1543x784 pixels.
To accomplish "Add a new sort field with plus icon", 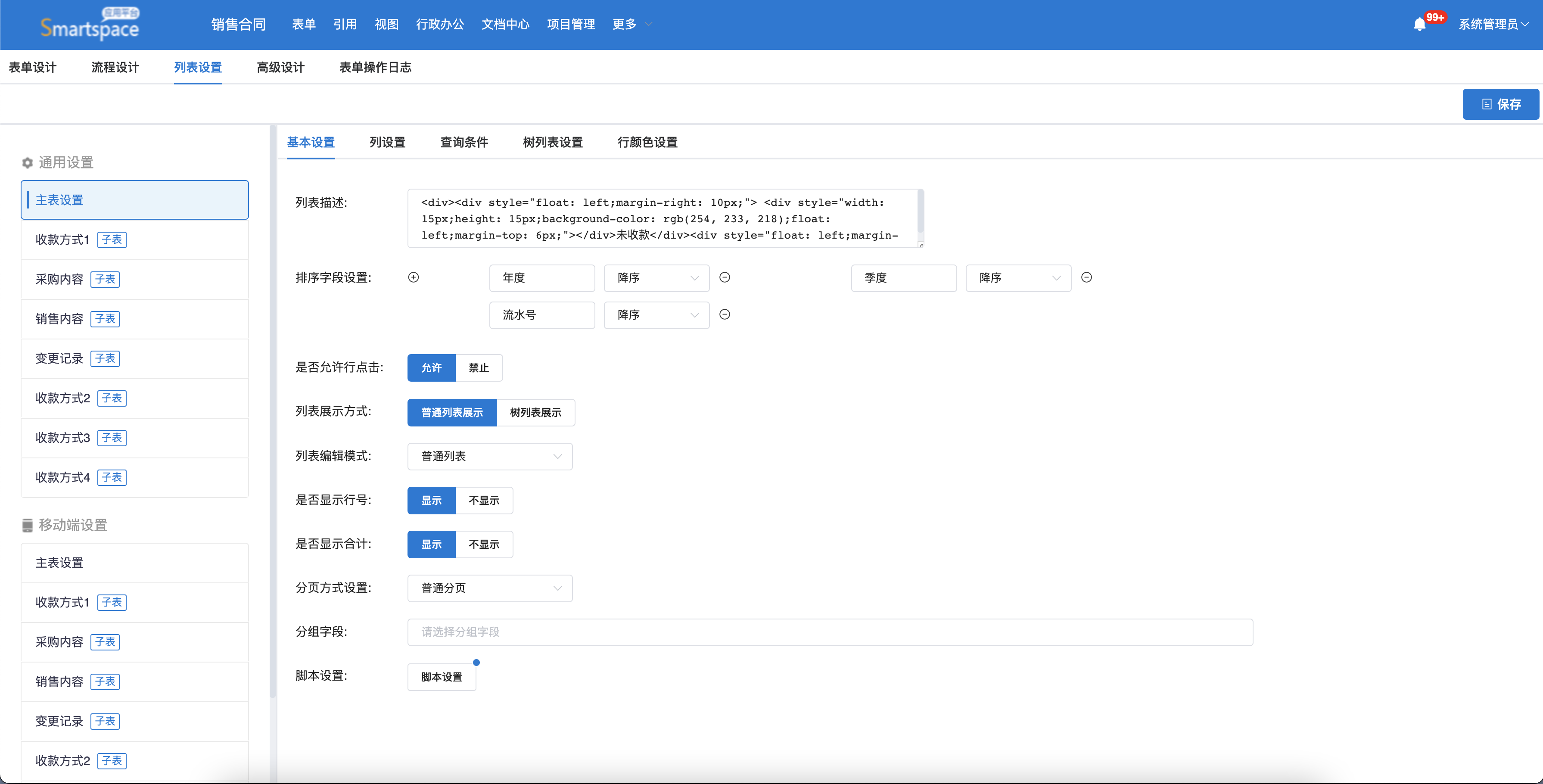I will point(413,277).
